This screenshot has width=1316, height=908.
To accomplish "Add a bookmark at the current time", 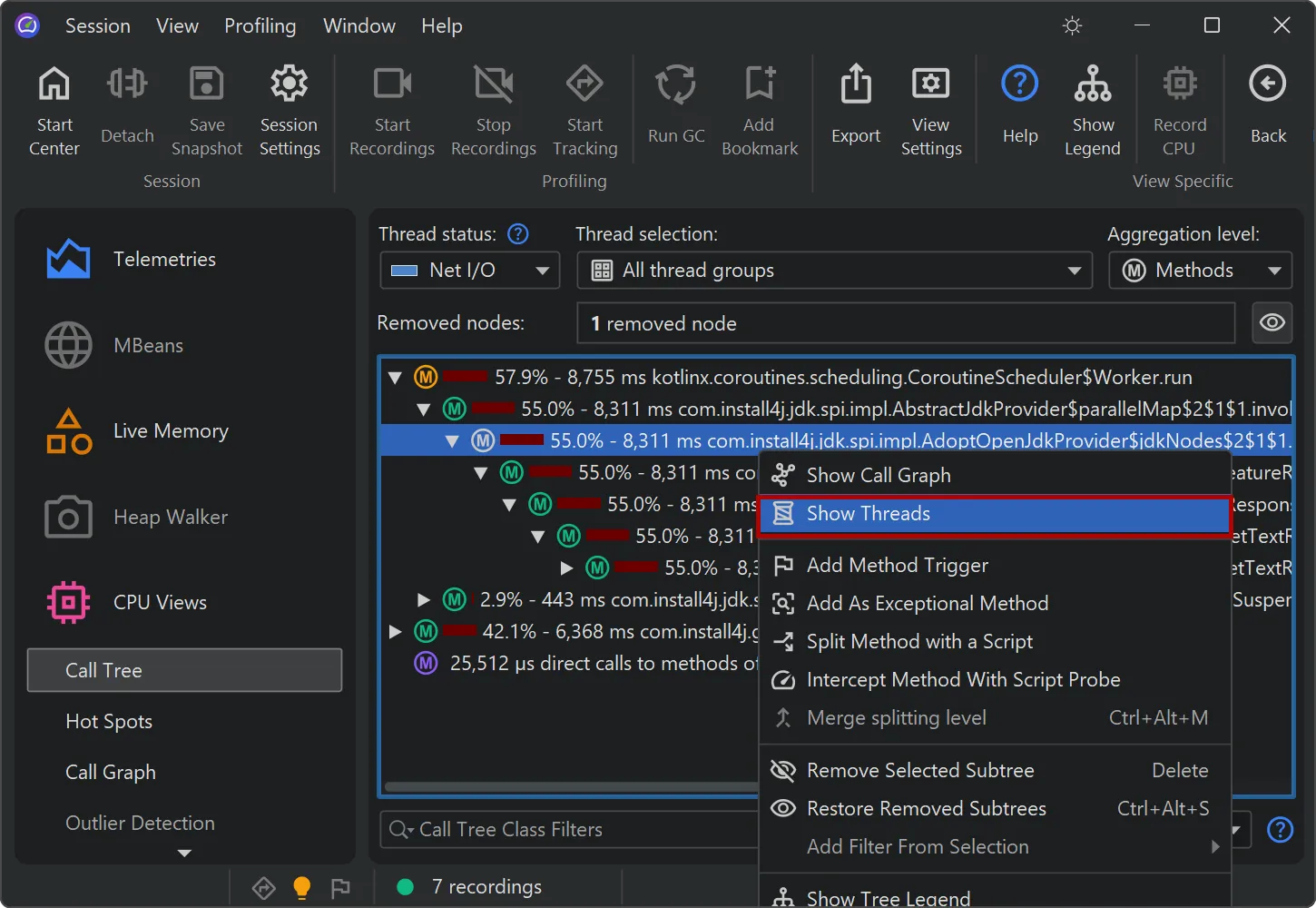I will (x=759, y=109).
